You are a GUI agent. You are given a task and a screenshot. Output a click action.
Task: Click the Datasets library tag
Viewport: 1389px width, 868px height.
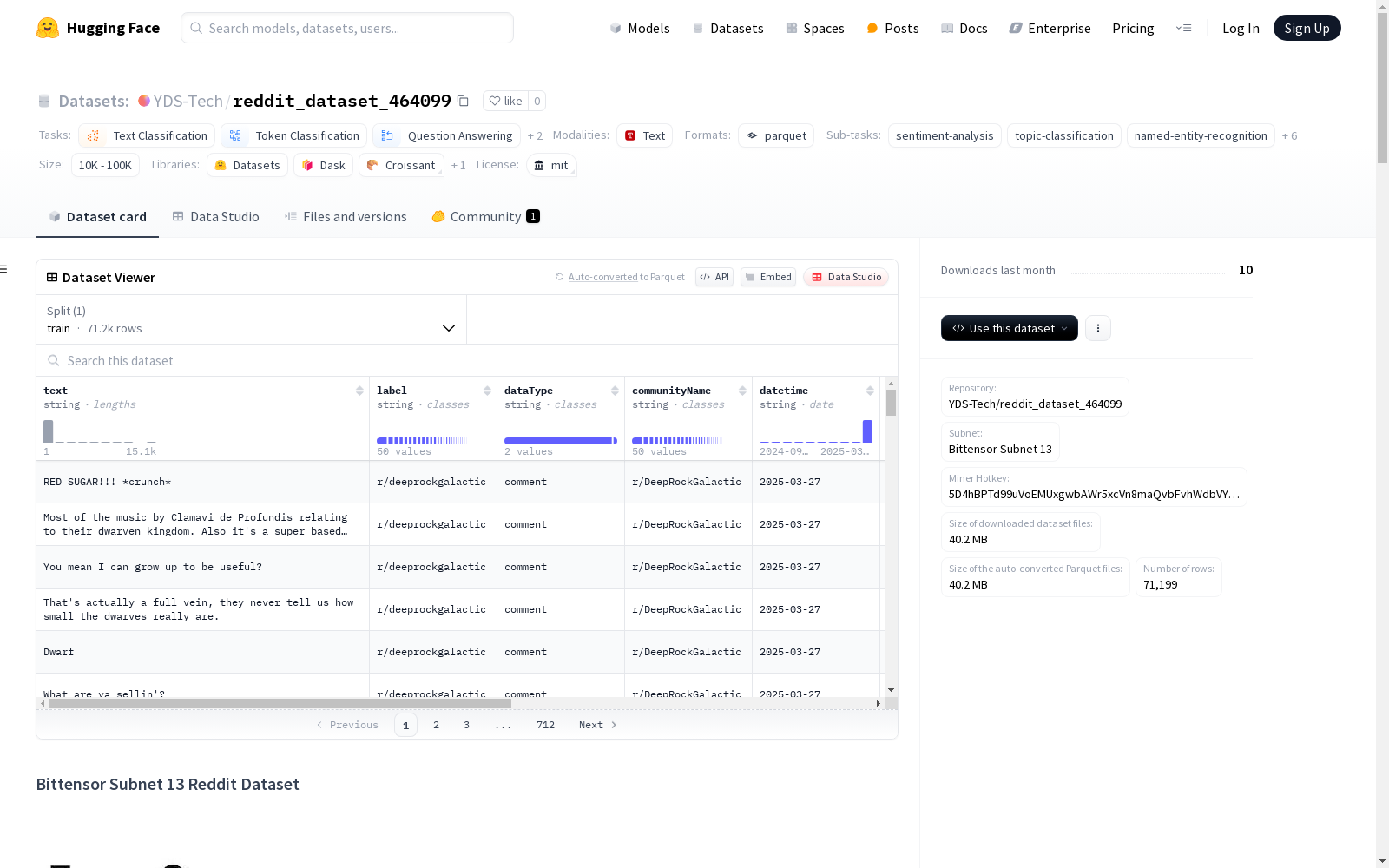(x=247, y=165)
